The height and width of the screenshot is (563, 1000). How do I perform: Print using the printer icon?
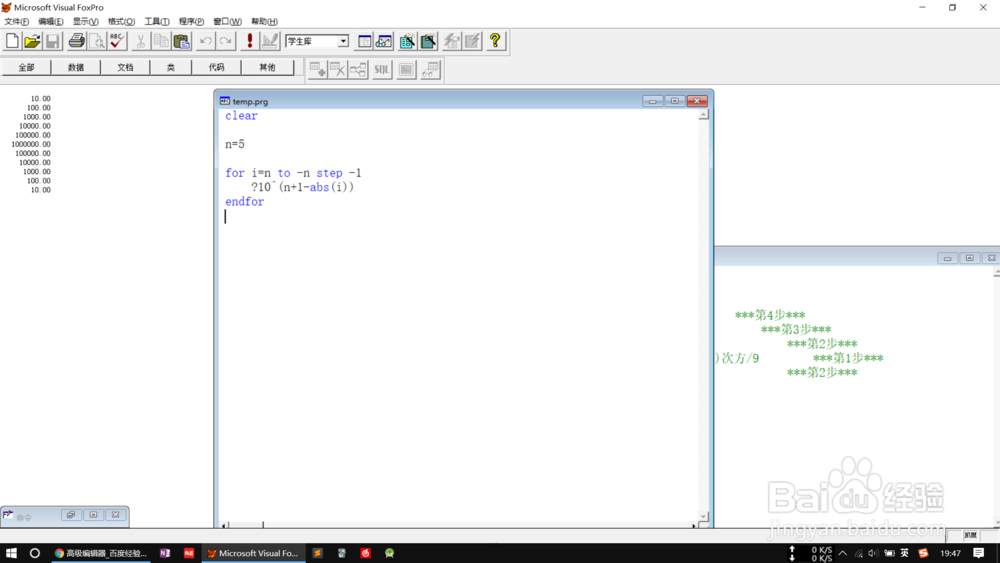click(77, 41)
